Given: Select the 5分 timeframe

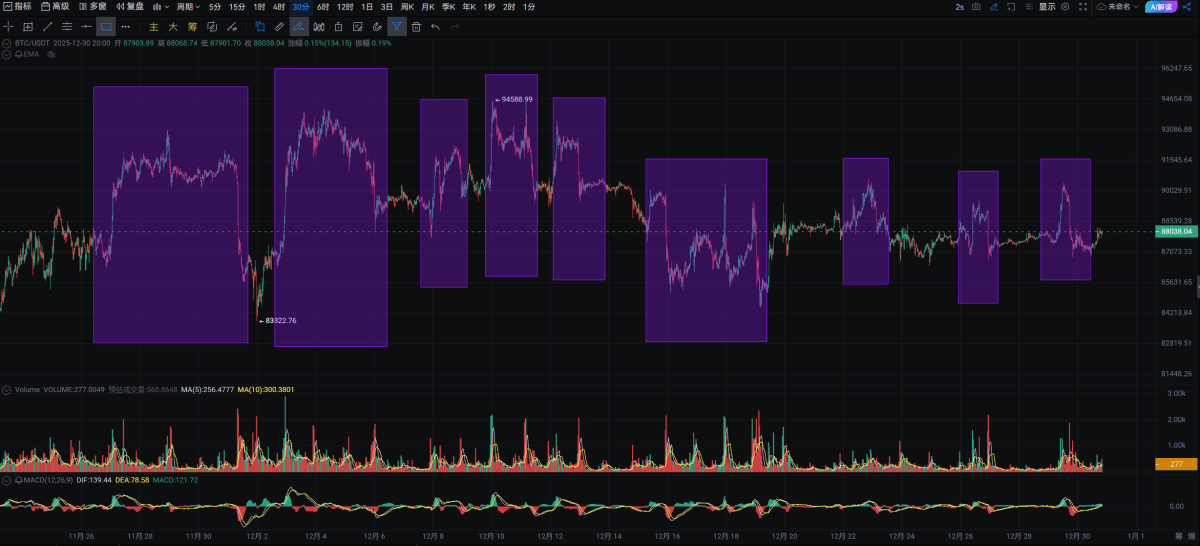Looking at the screenshot, I should point(215,7).
